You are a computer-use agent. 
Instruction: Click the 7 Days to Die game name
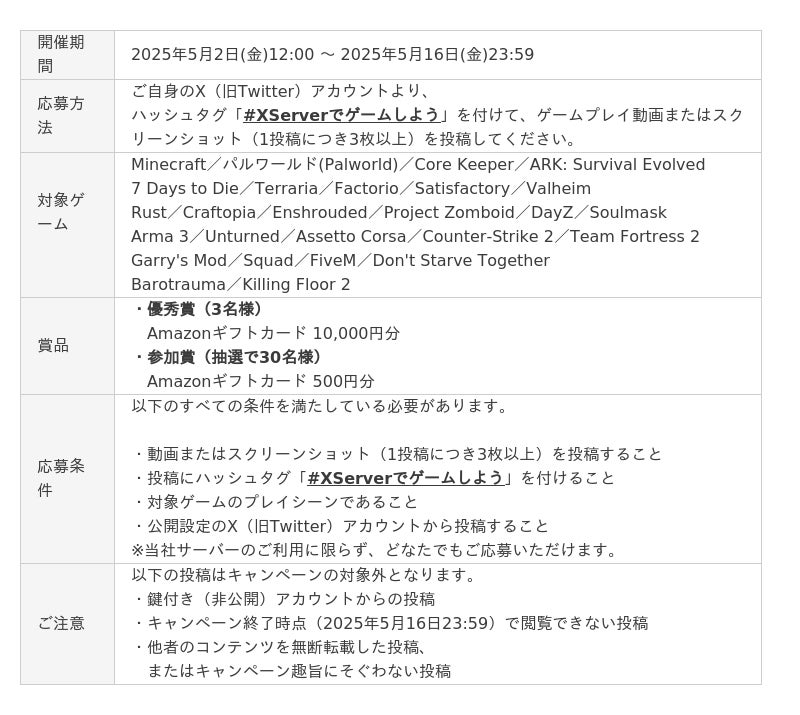tap(185, 188)
